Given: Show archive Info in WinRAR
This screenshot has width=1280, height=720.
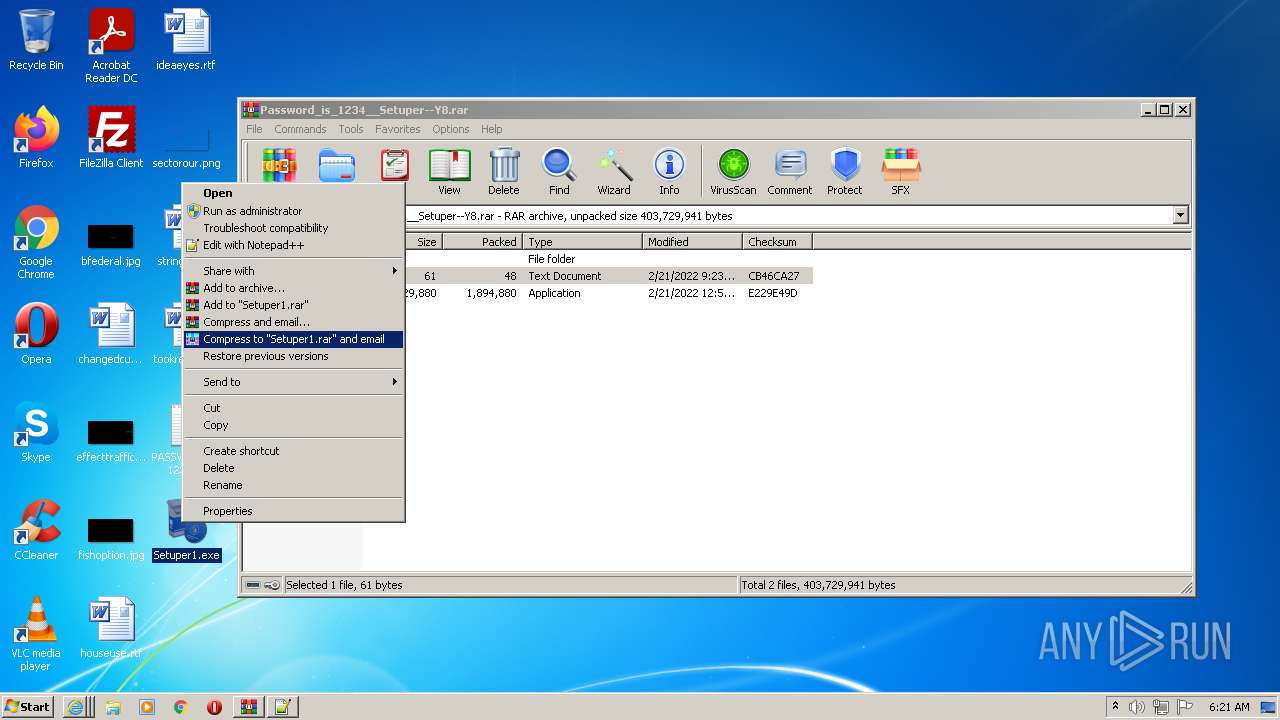Looking at the screenshot, I should click(x=669, y=172).
